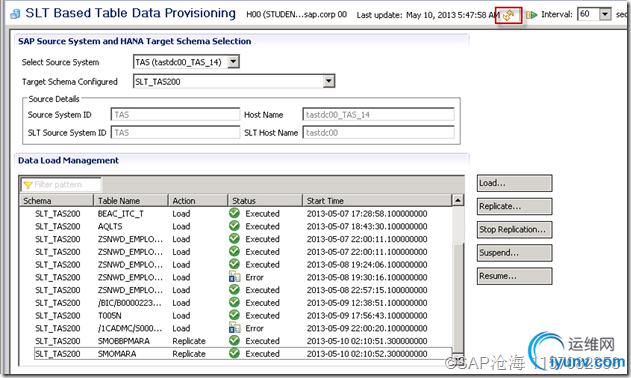This screenshot has height=378, width=631.
Task: Click Executed status icon for /BIC/B0000223... row
Action: [234, 302]
